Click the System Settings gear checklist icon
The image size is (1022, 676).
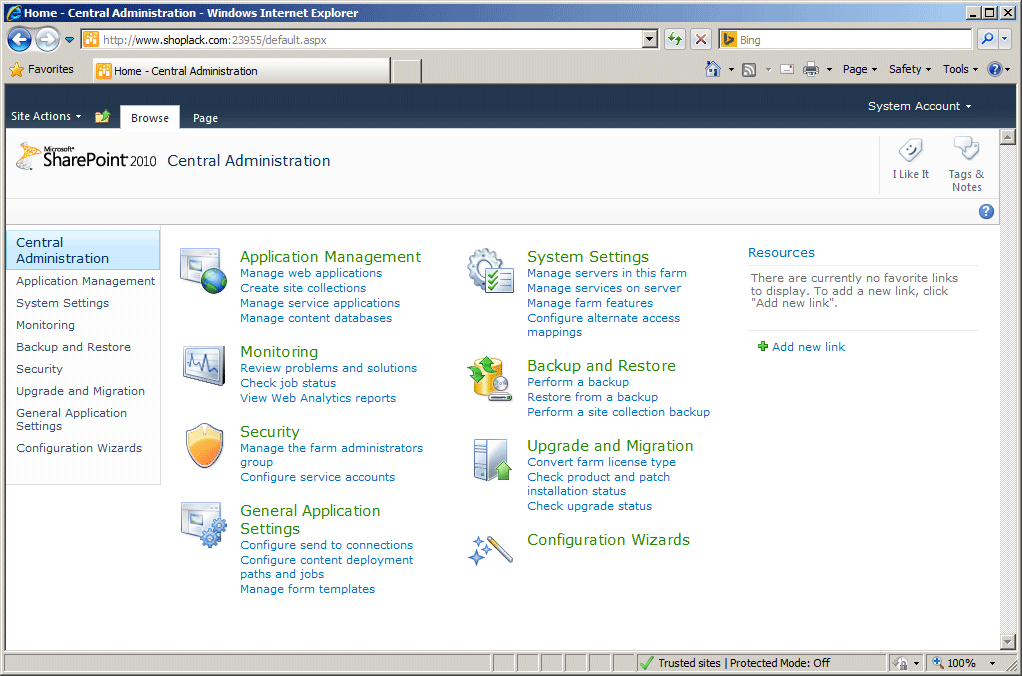[490, 271]
